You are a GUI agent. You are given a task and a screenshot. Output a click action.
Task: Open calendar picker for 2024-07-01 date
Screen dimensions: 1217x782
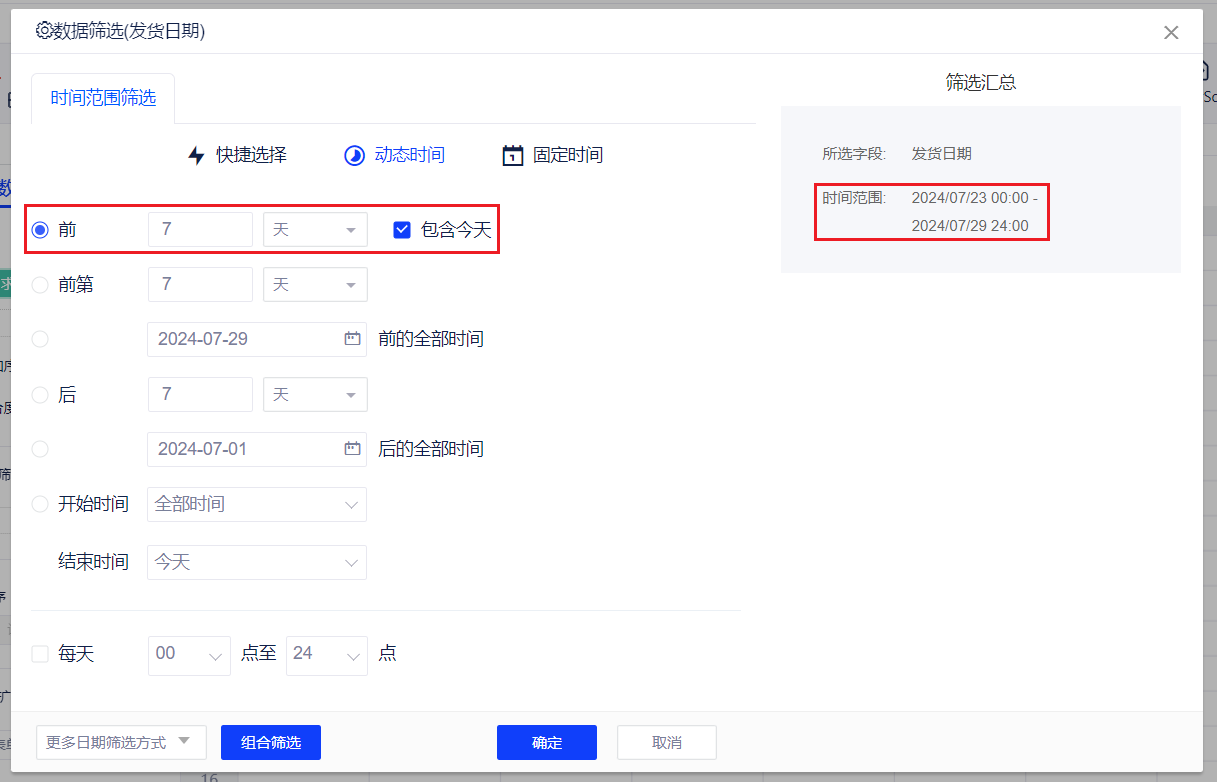pos(352,449)
